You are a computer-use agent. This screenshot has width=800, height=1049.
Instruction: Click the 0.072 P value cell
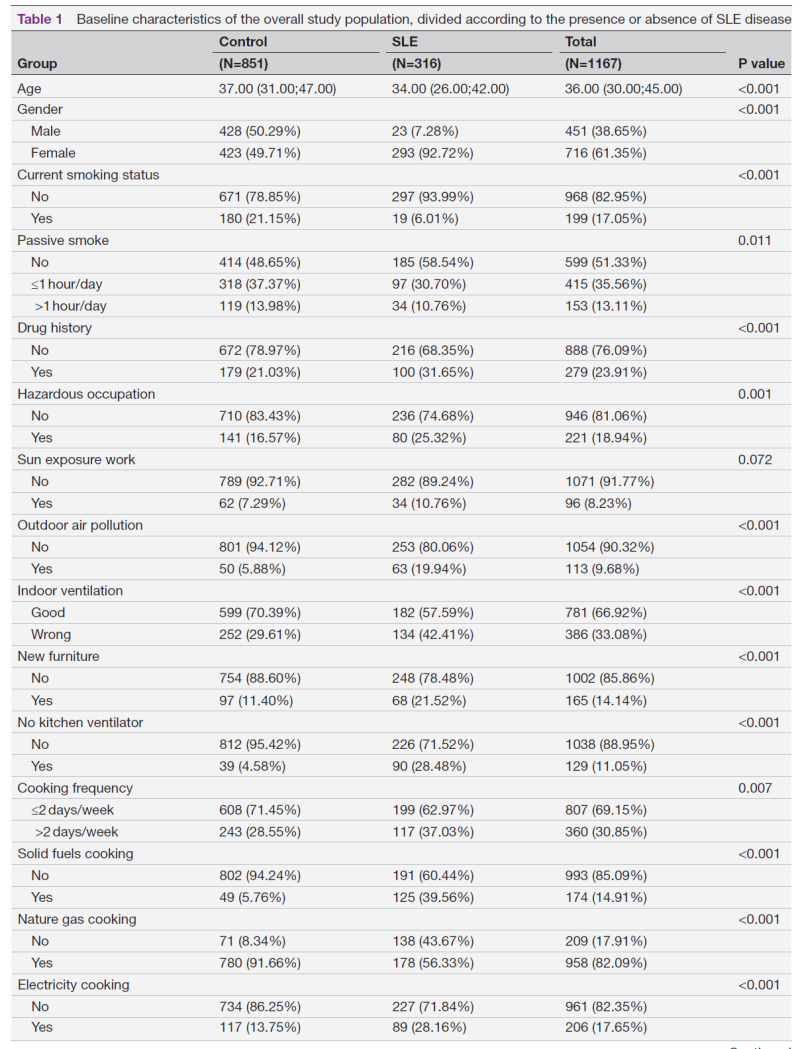[x=754, y=460]
